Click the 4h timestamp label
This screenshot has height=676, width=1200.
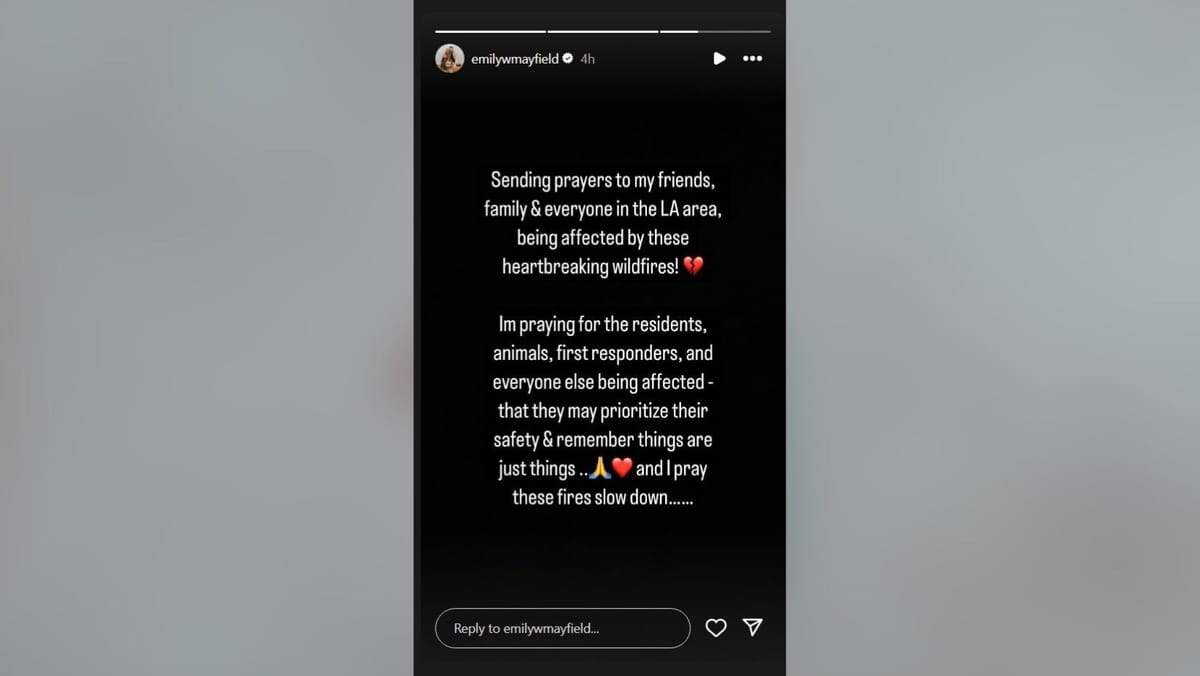pos(588,59)
